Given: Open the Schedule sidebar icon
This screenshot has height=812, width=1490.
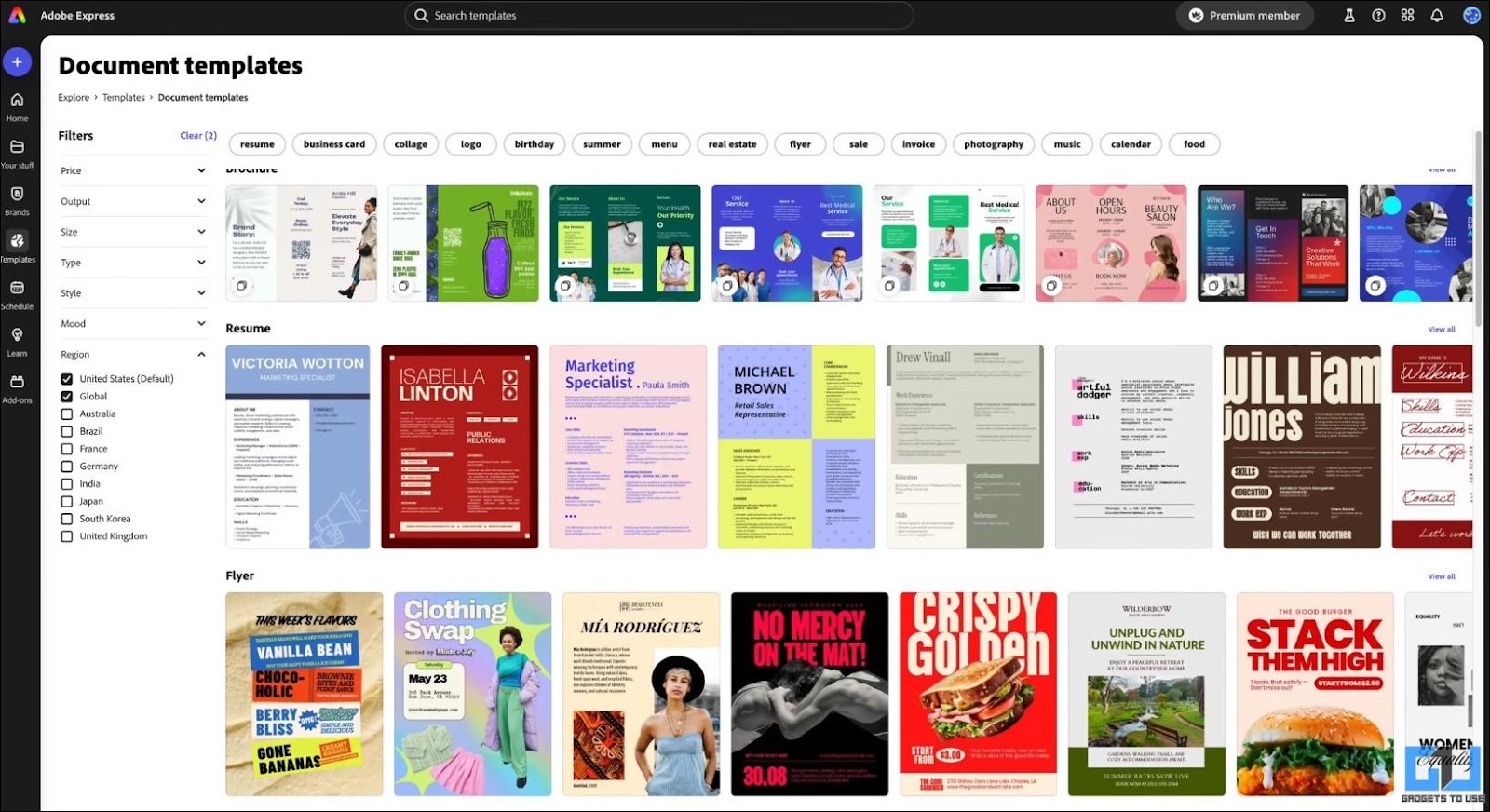Looking at the screenshot, I should point(17,293).
